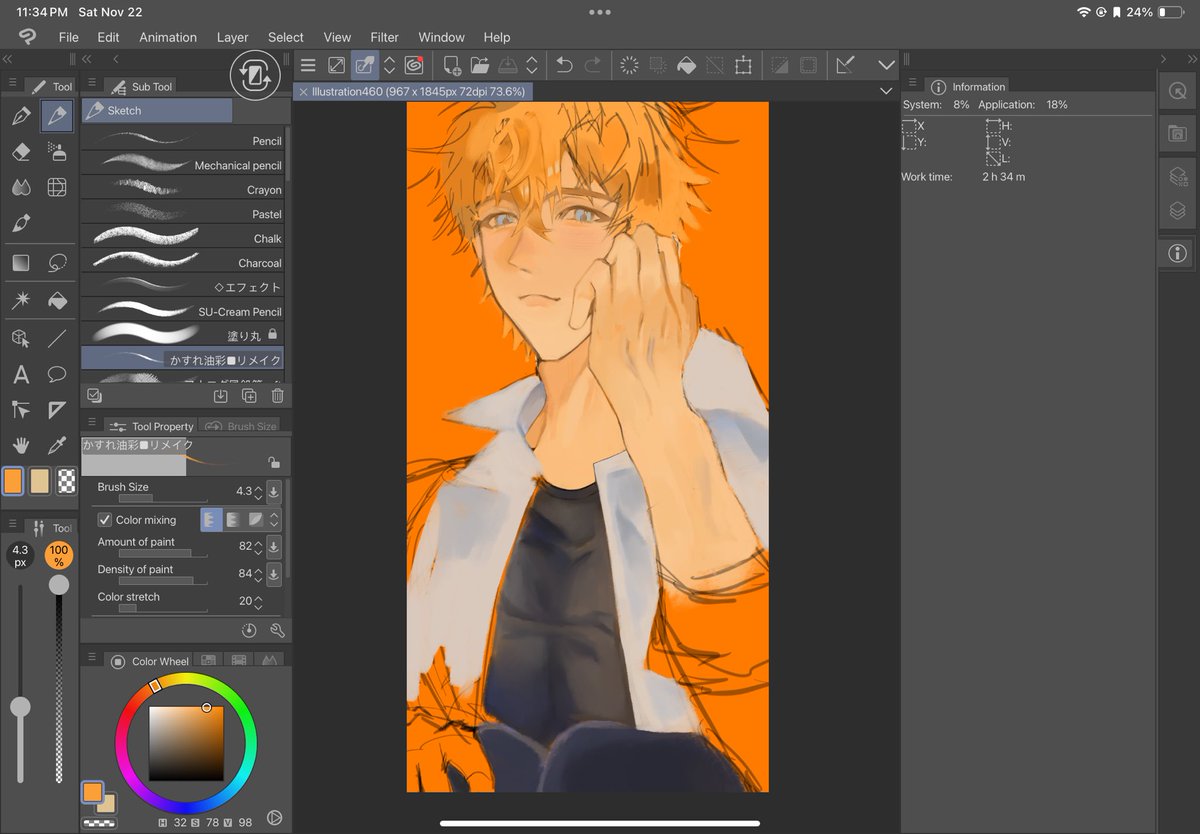Select the Decoration grid tool
1200x834 pixels.
tap(57, 187)
